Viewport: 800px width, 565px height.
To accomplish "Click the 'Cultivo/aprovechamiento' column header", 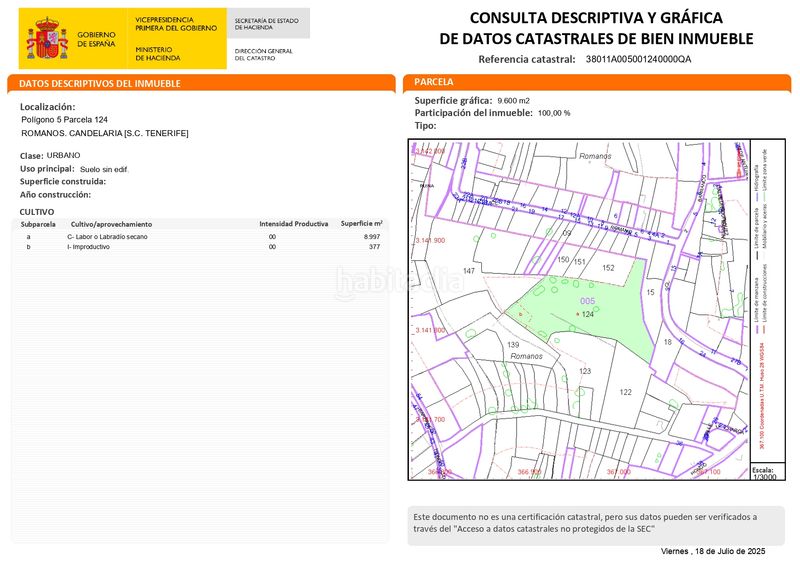I will click(x=111, y=224).
